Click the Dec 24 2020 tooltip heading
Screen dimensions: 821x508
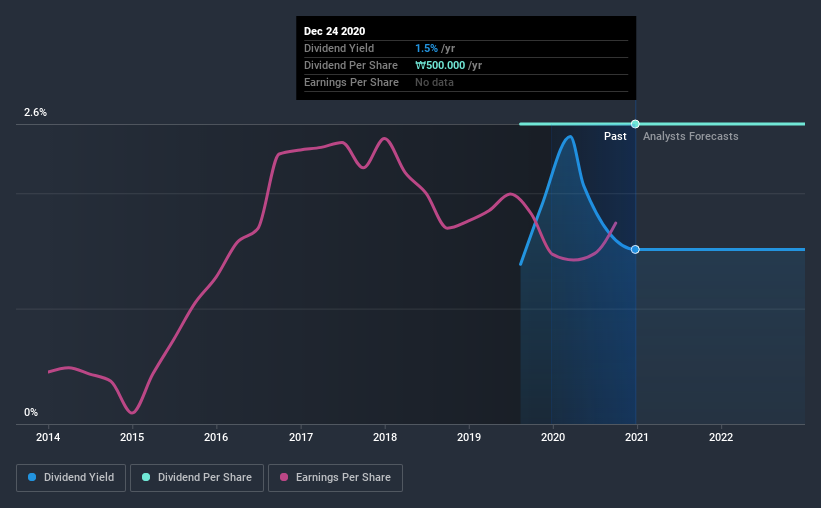pos(335,31)
